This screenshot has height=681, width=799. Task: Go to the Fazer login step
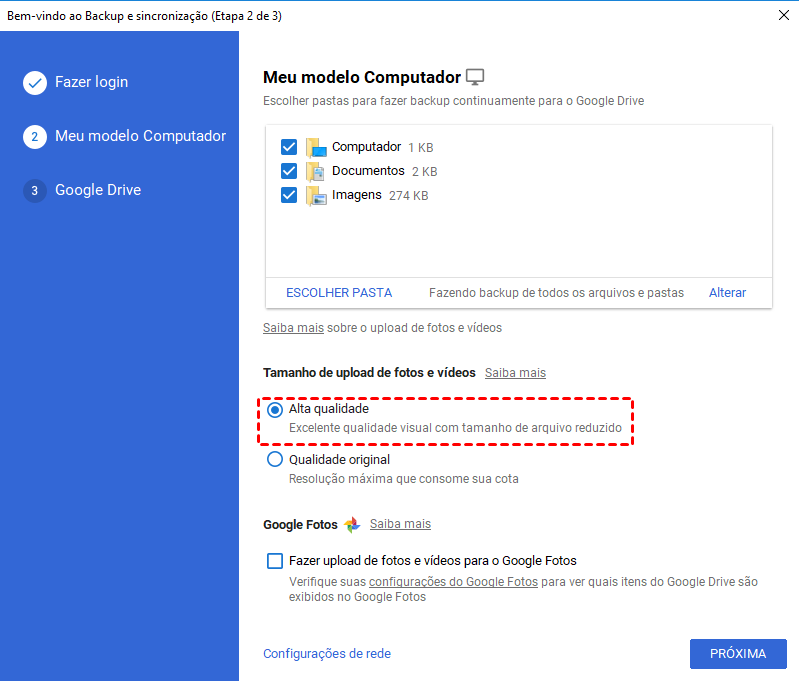click(91, 82)
